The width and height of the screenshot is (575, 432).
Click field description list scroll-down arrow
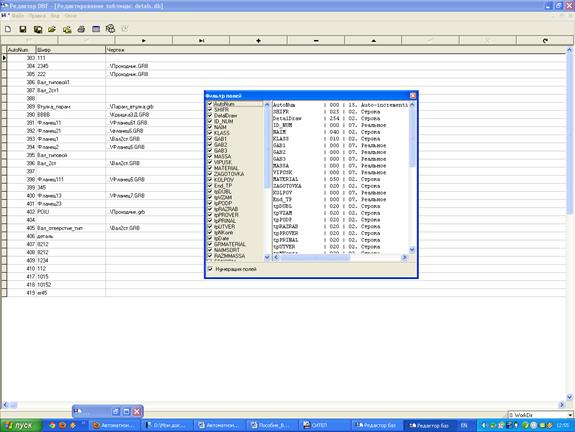pos(412,250)
